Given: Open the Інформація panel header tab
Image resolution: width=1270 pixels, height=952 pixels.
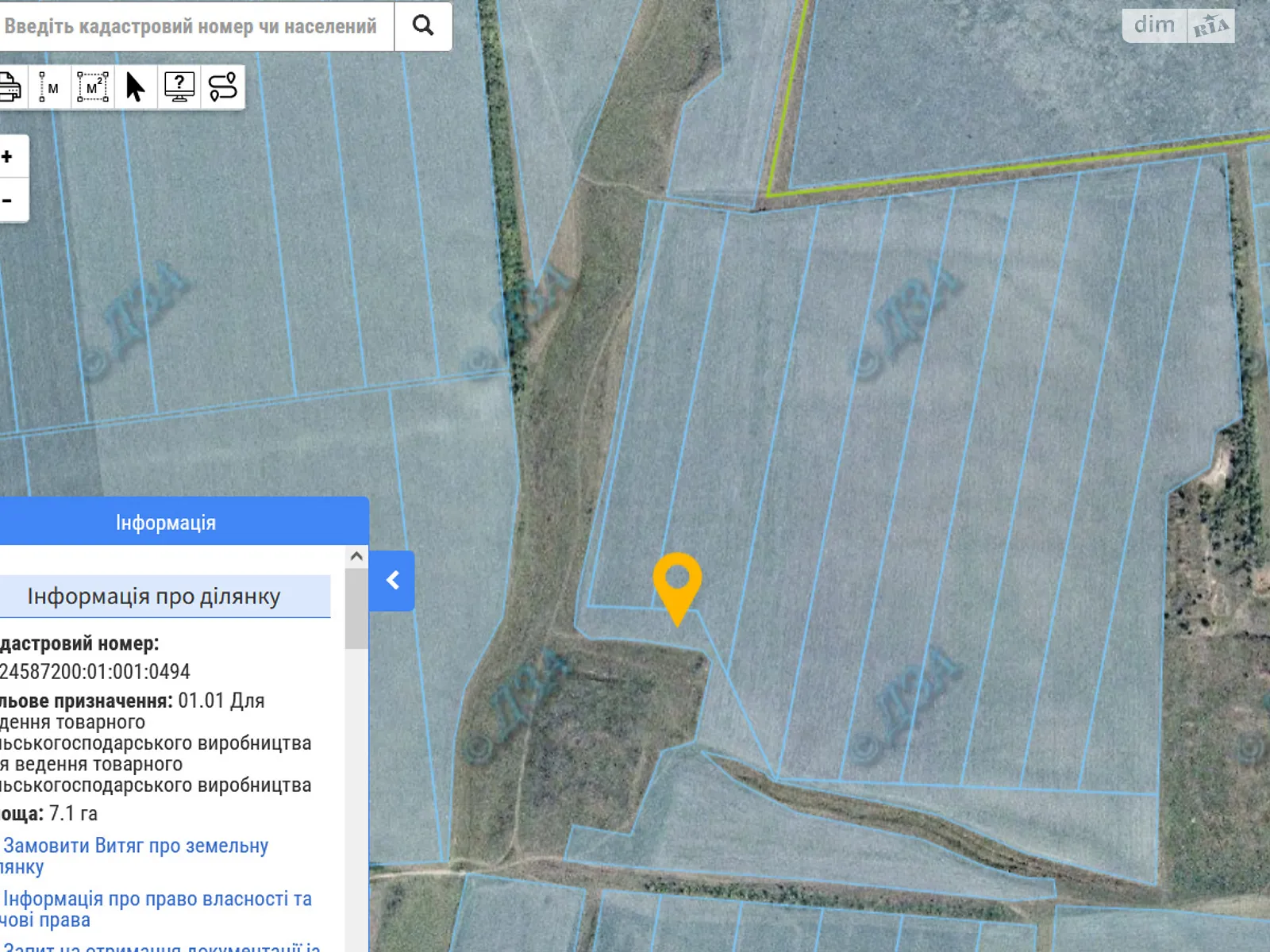Looking at the screenshot, I should (166, 522).
